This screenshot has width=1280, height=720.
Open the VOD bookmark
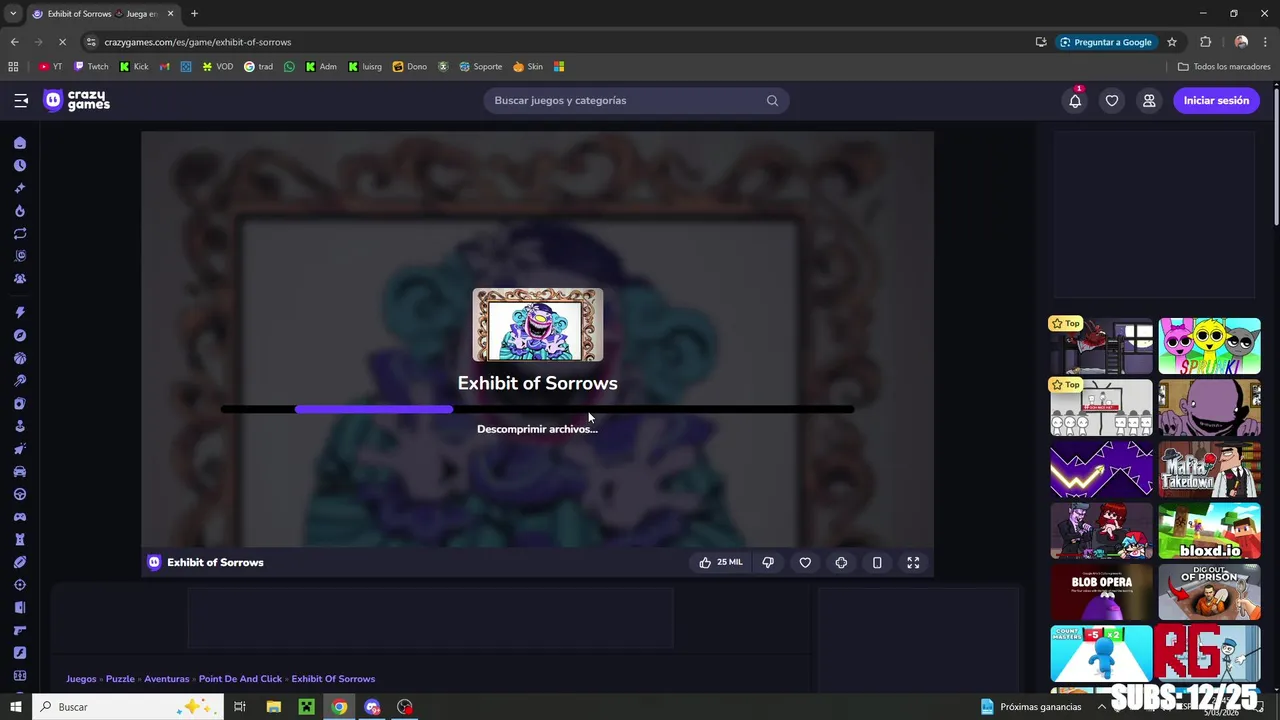(x=218, y=67)
